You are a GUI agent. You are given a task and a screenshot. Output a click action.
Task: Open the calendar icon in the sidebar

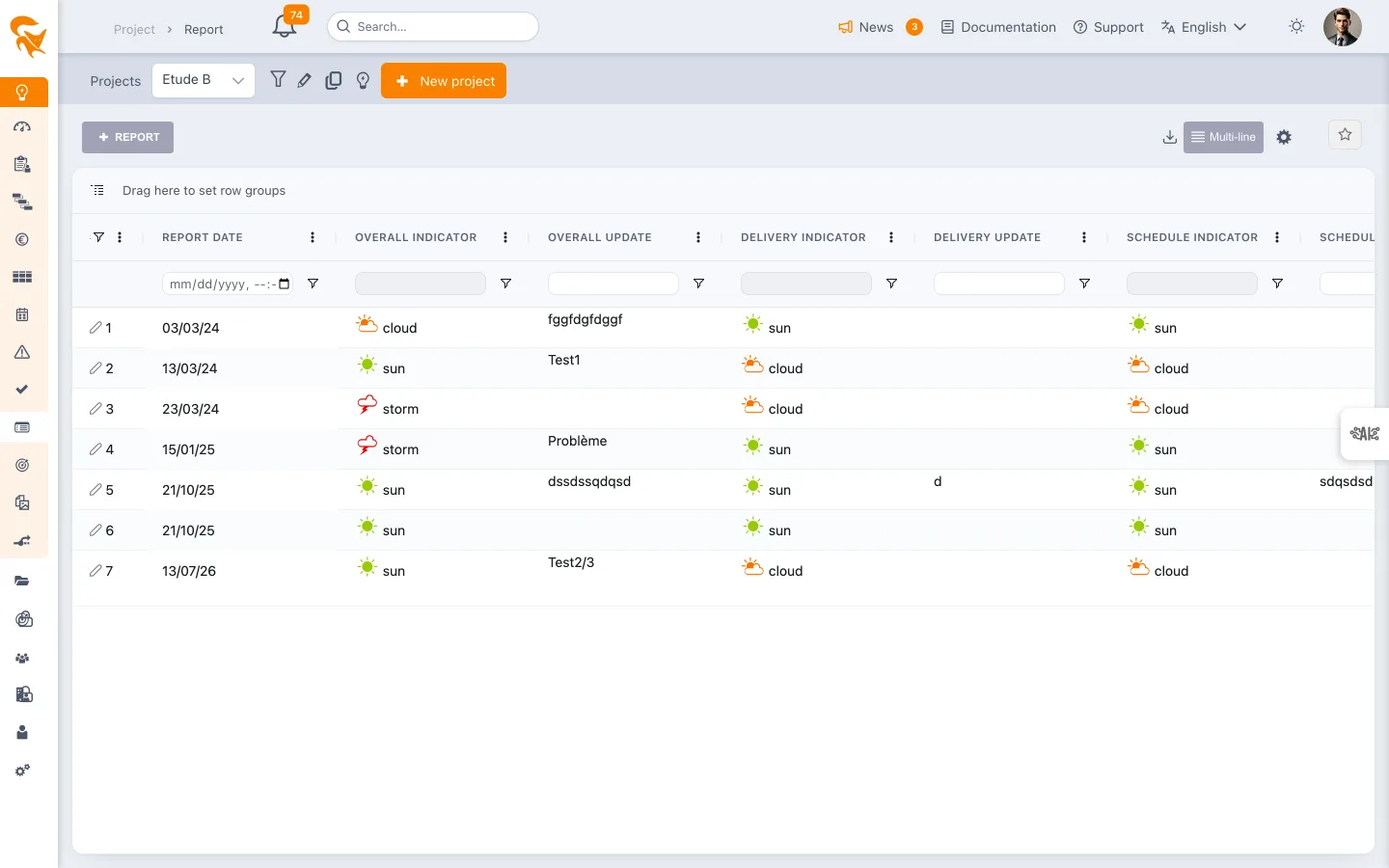coord(22,314)
